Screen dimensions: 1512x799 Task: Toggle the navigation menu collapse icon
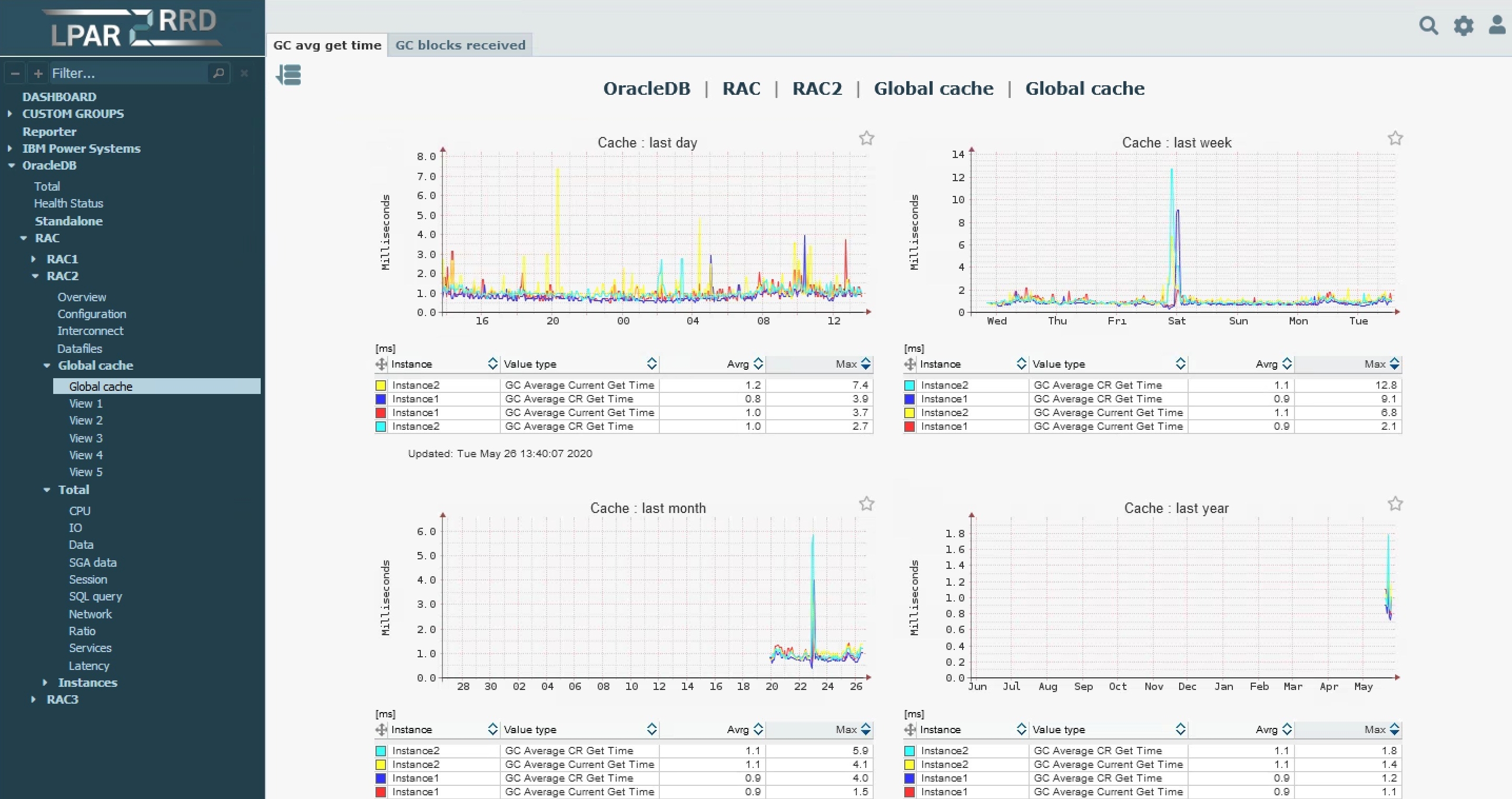point(288,75)
